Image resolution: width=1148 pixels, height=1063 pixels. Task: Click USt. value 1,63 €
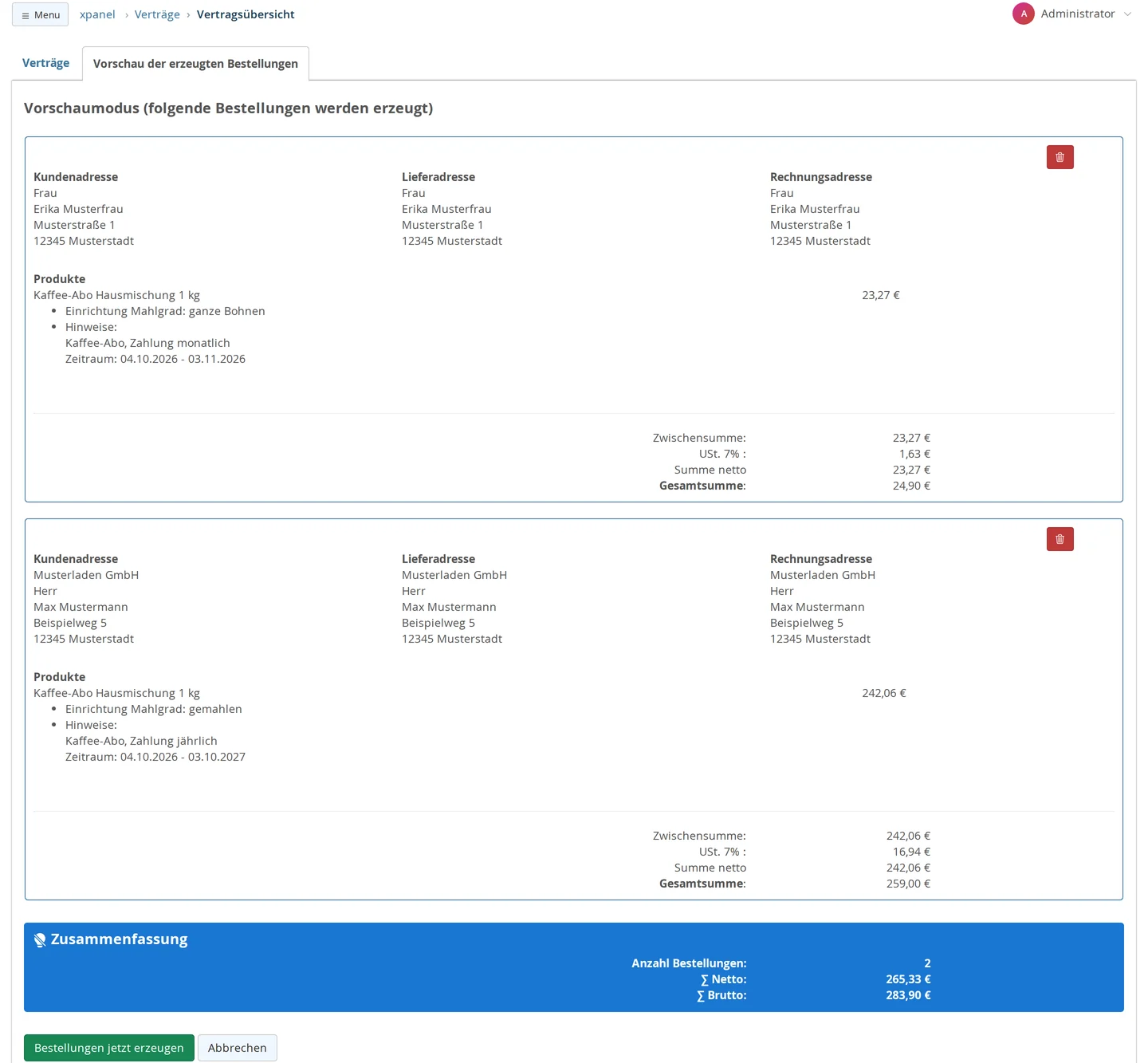(x=914, y=454)
